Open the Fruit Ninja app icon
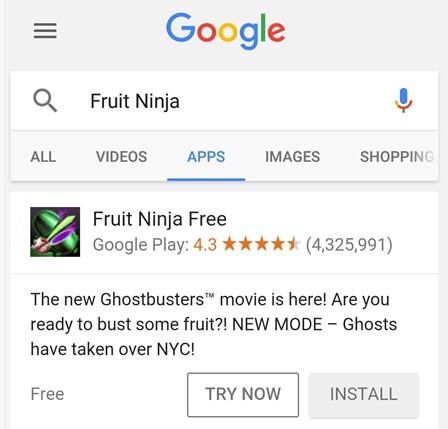 [x=55, y=232]
